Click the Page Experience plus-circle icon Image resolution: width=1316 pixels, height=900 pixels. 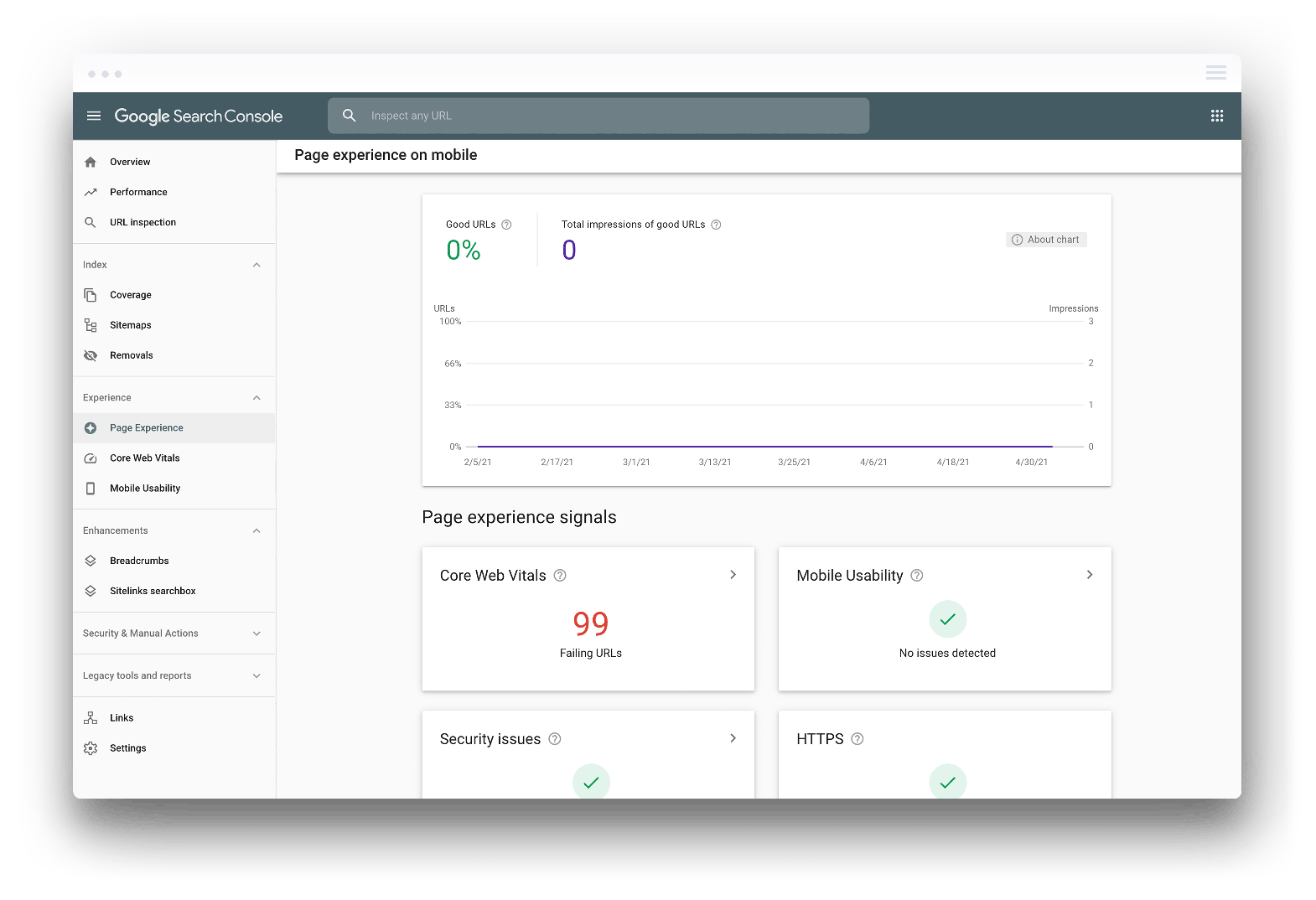[91, 428]
